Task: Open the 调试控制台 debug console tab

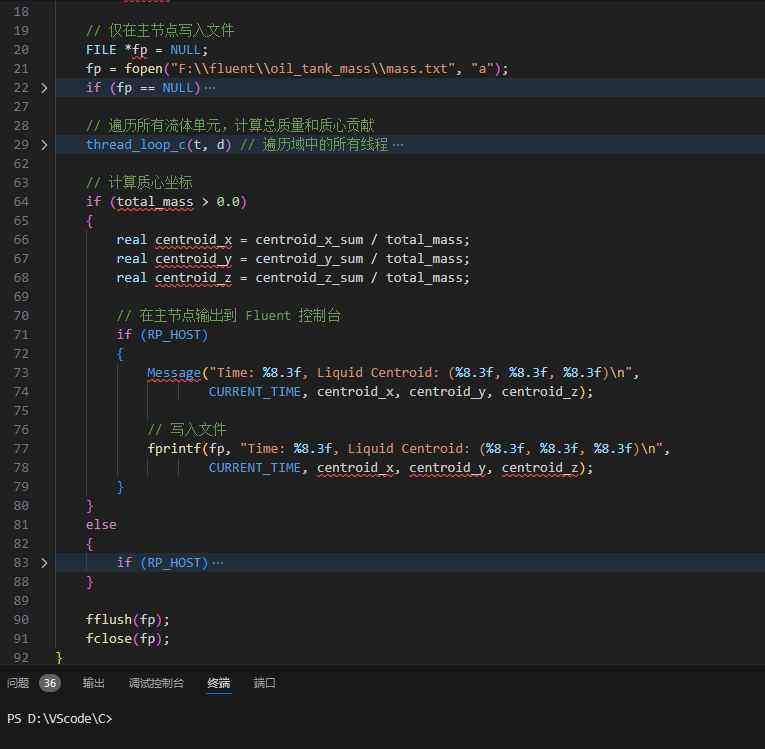Action: 156,683
